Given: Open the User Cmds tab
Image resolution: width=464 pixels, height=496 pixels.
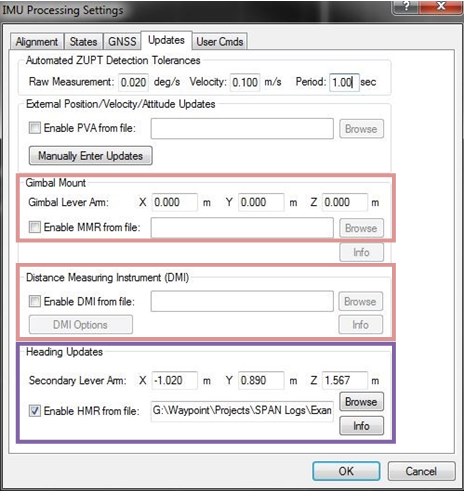Looking at the screenshot, I should (x=220, y=42).
